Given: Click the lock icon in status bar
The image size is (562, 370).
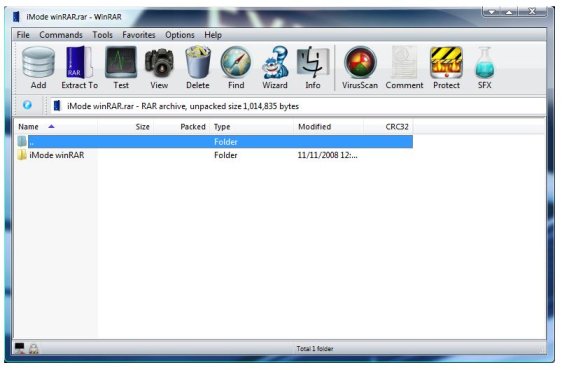Looking at the screenshot, I should click(33, 348).
